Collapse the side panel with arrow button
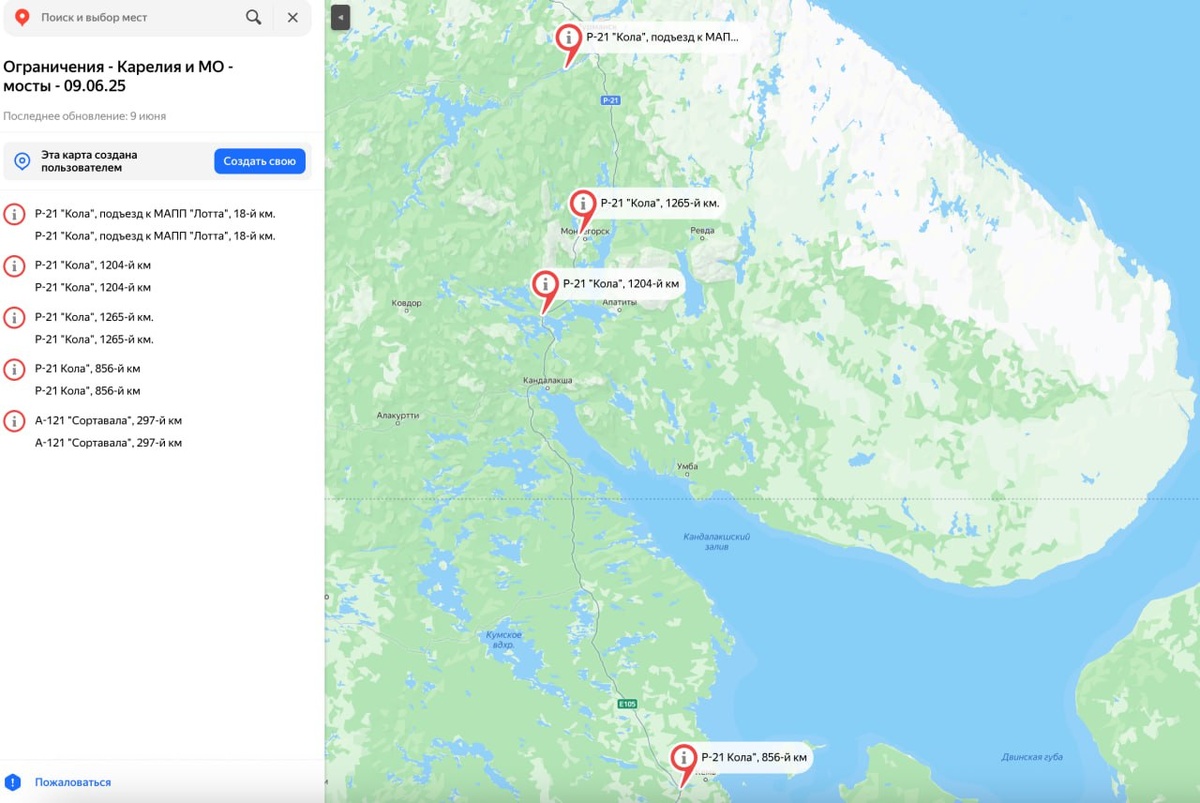Viewport: 1200px width, 803px height. [x=341, y=17]
